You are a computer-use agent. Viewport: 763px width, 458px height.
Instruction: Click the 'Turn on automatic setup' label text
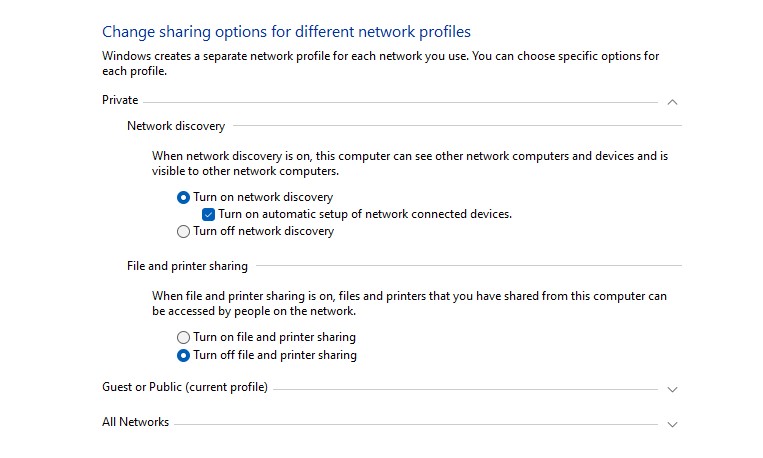[365, 214]
